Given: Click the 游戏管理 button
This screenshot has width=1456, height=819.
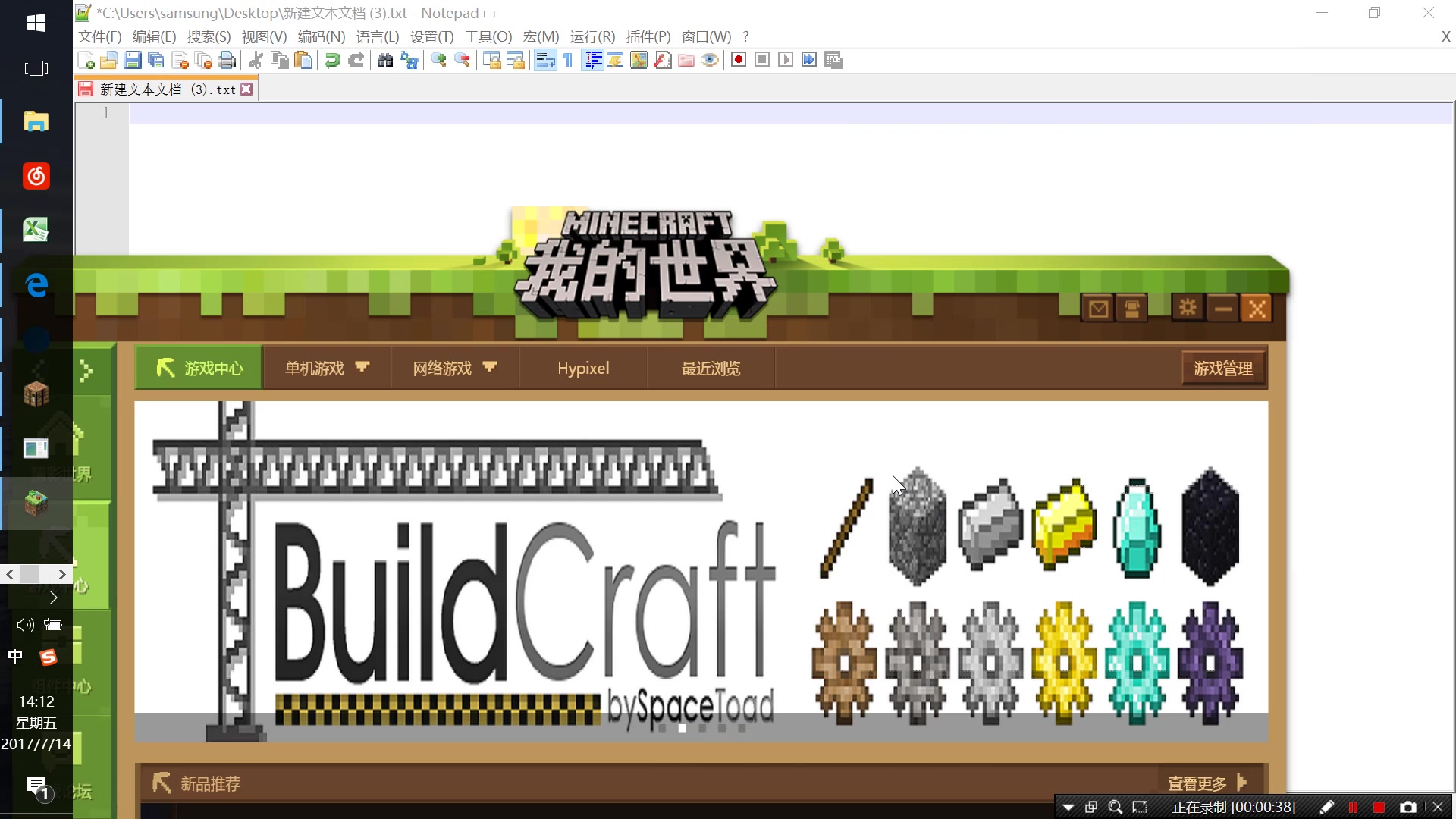Looking at the screenshot, I should [x=1223, y=369].
